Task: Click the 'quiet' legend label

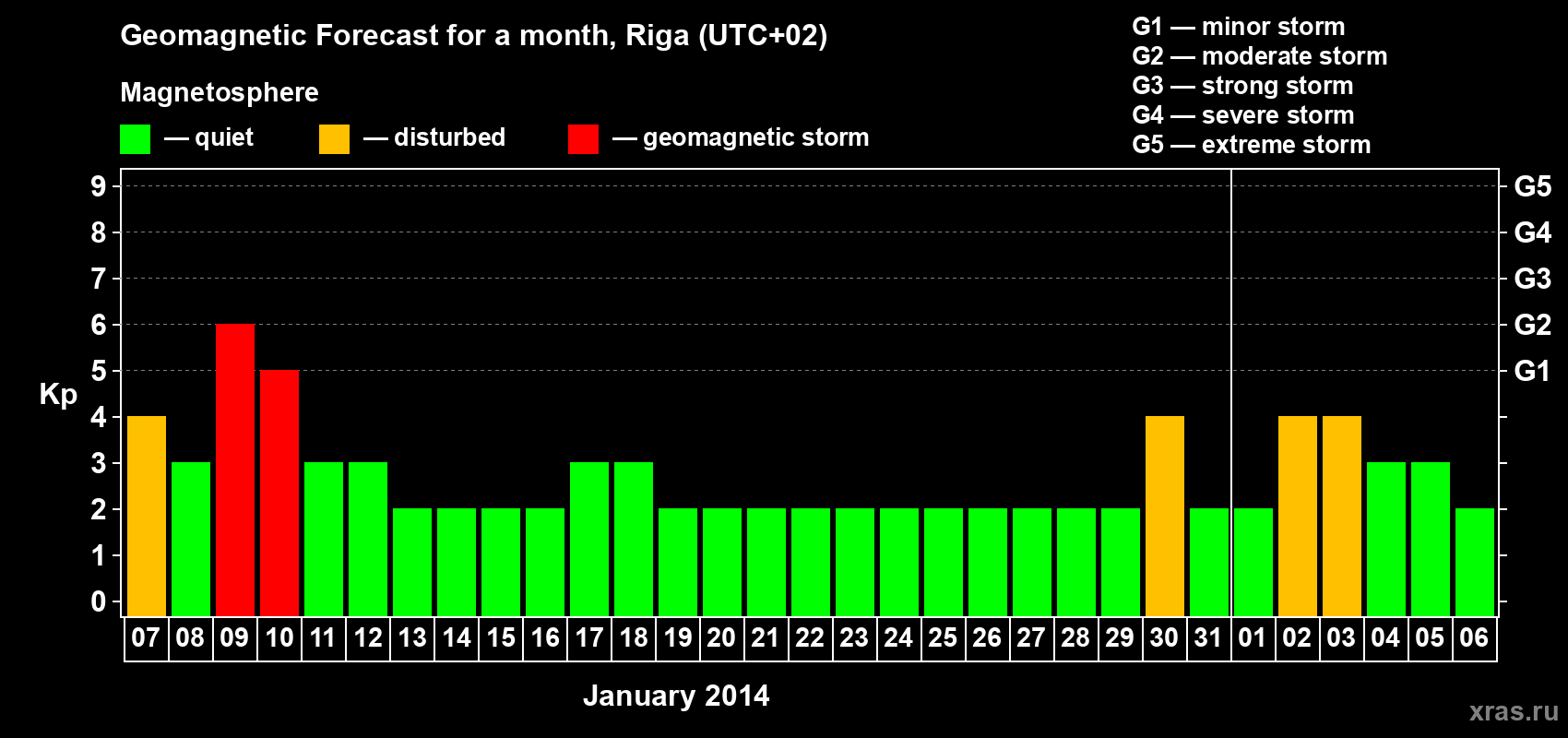Action: point(224,137)
